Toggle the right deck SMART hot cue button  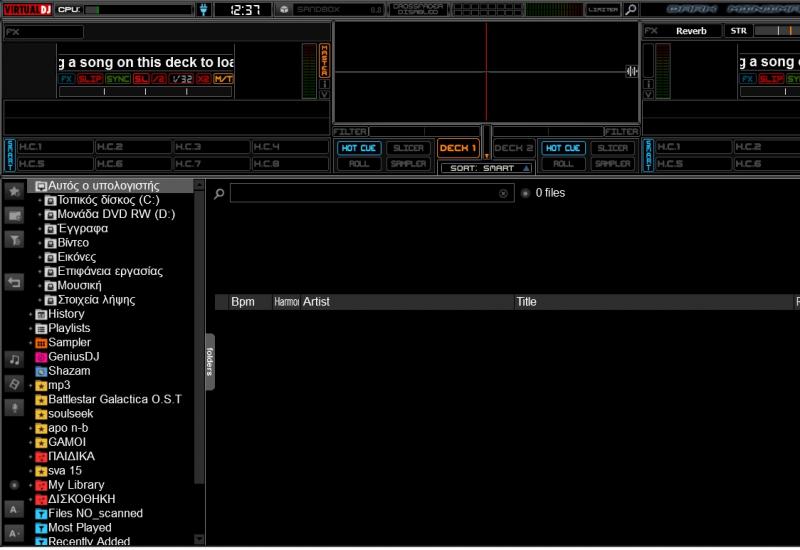pyautogui.click(x=648, y=155)
